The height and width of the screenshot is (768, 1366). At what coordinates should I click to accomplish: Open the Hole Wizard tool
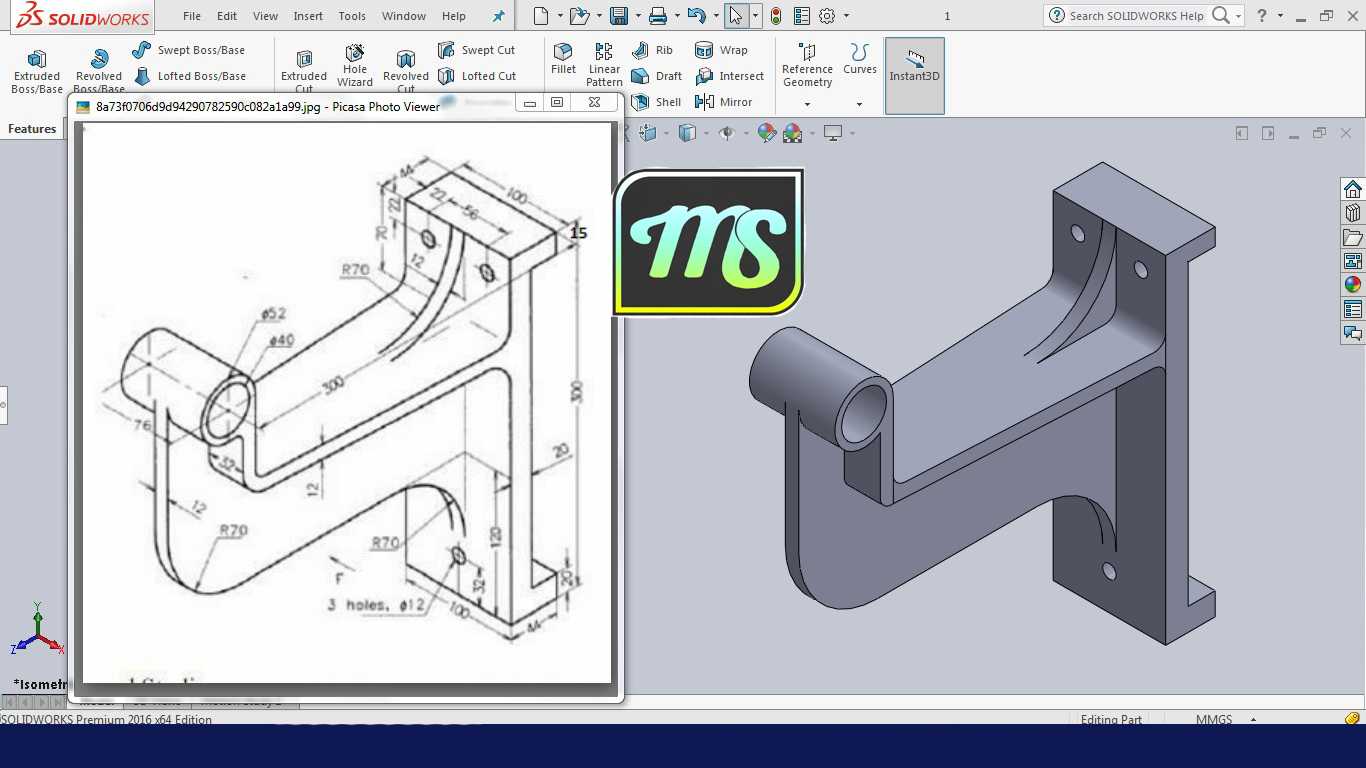pyautogui.click(x=355, y=66)
